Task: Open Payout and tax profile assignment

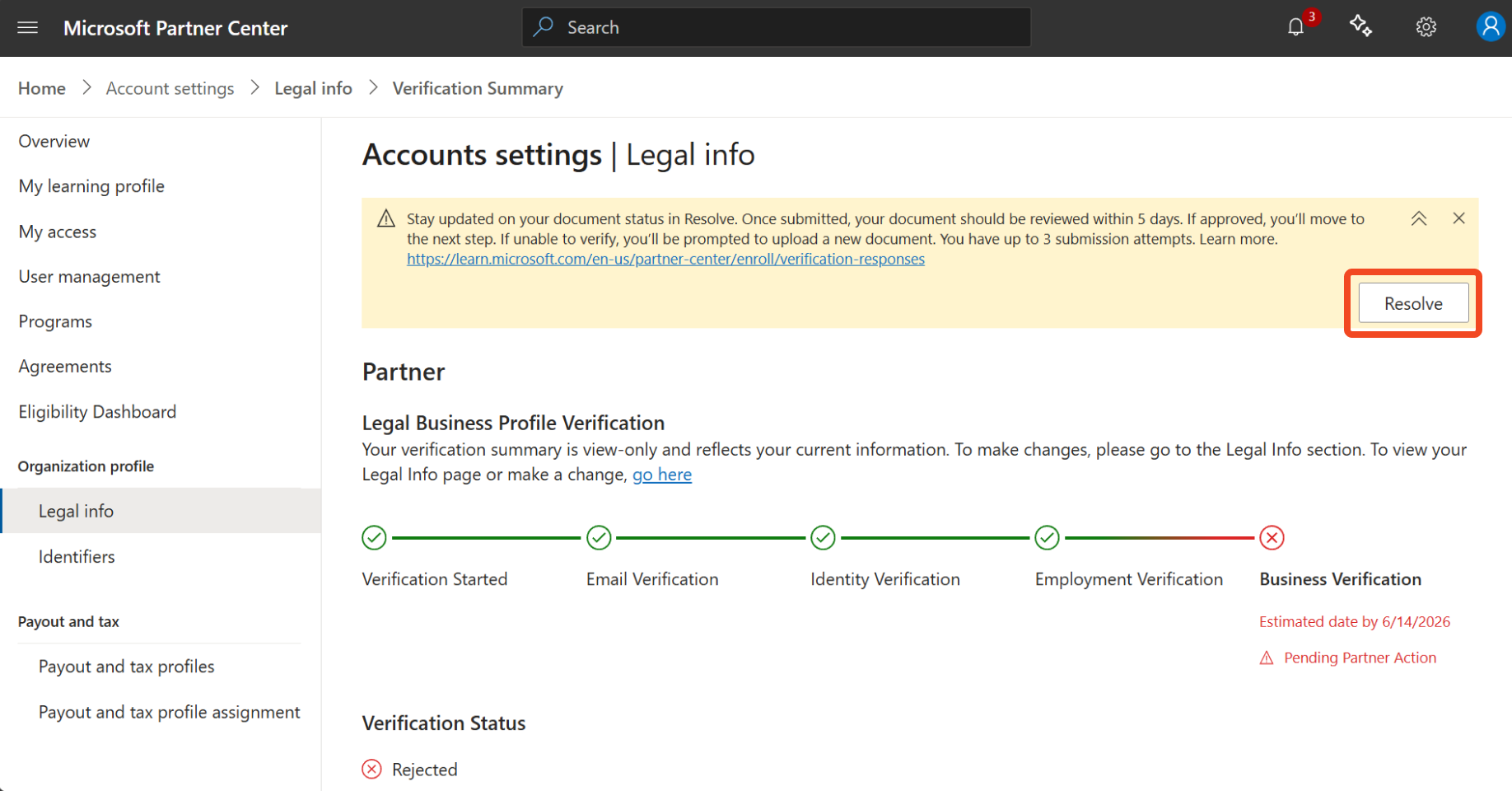Action: 170,712
